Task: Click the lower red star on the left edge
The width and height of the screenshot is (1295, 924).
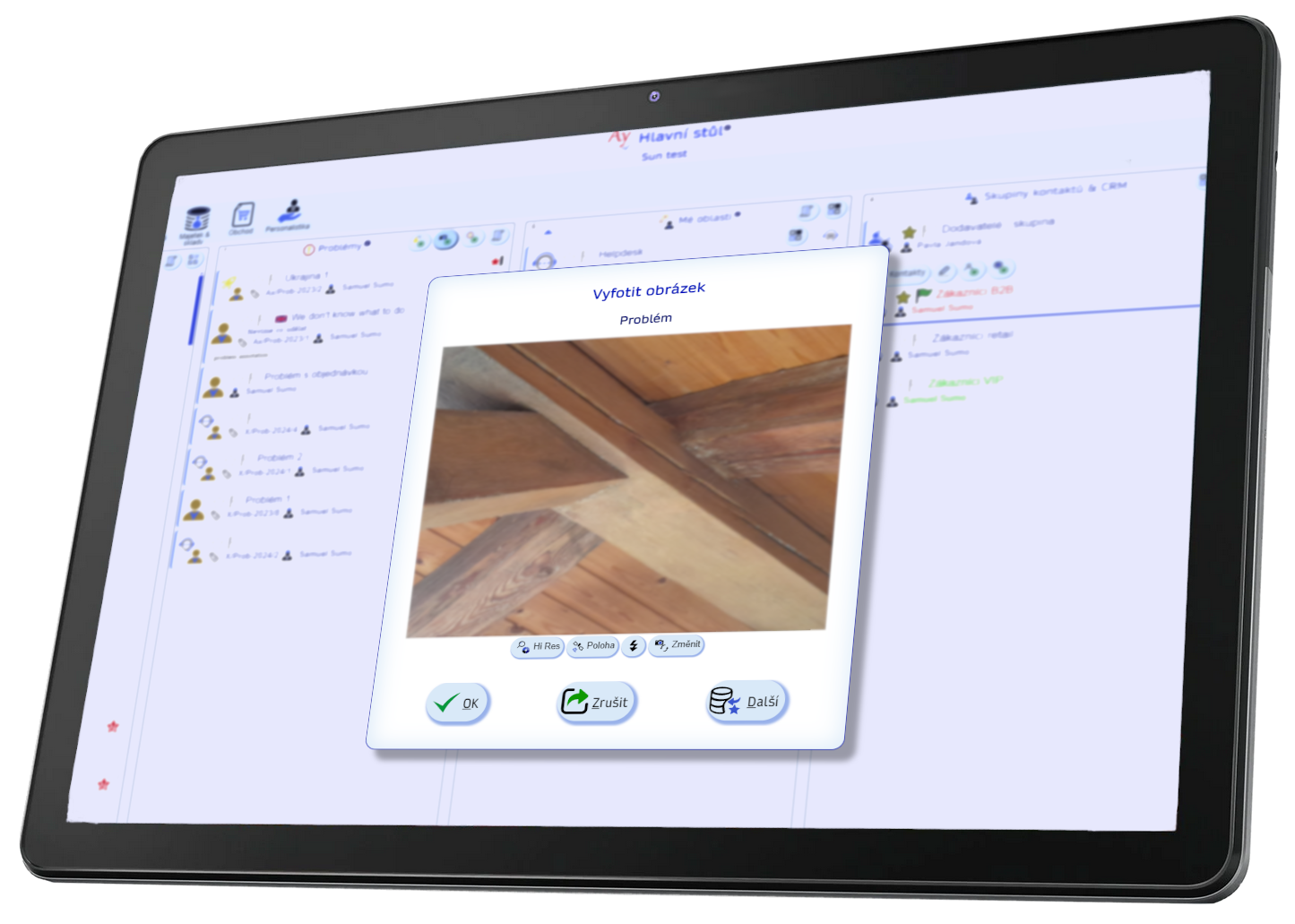Action: click(103, 784)
